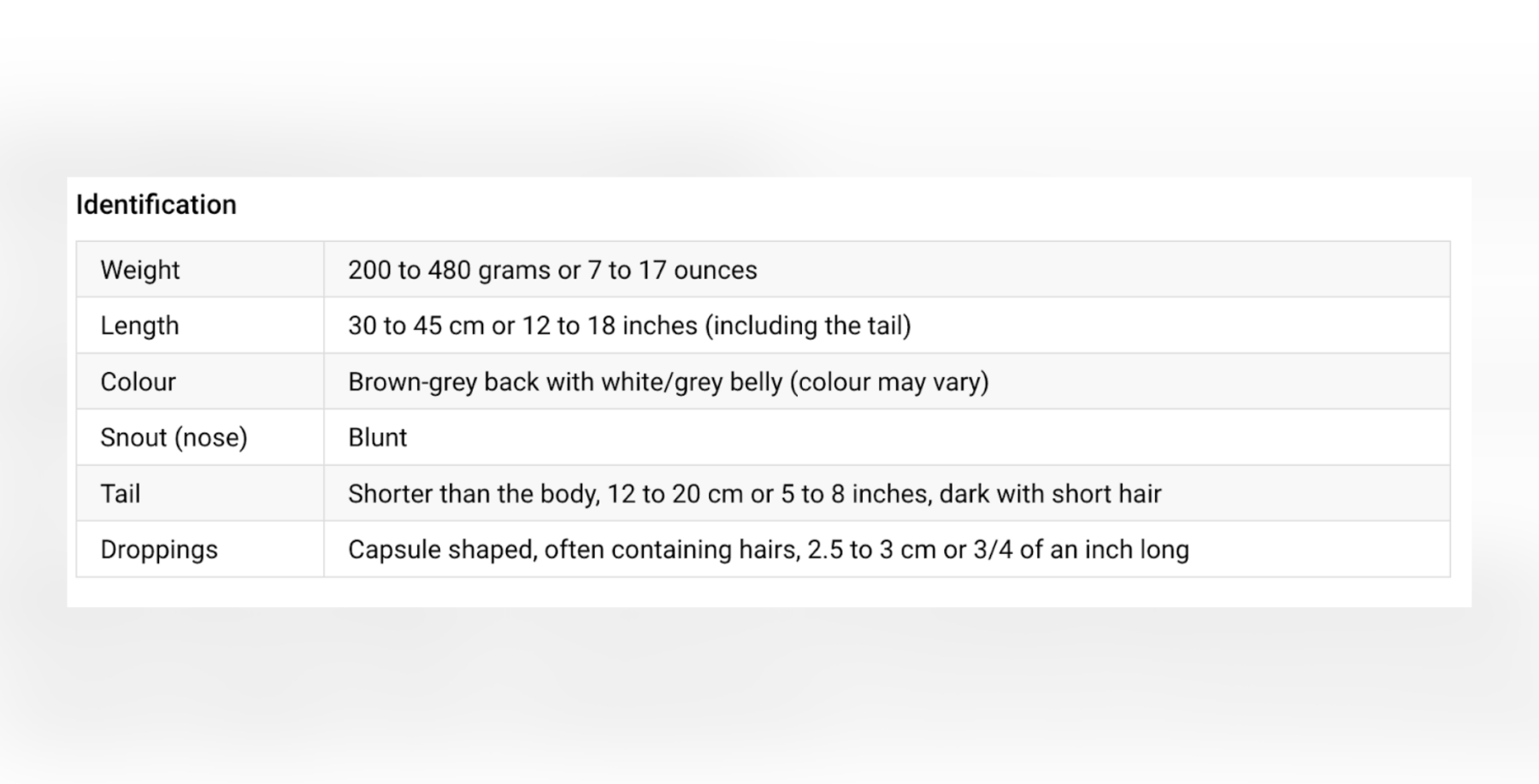Select the Droppings row label
The height and width of the screenshot is (784, 1539).
[x=159, y=550]
